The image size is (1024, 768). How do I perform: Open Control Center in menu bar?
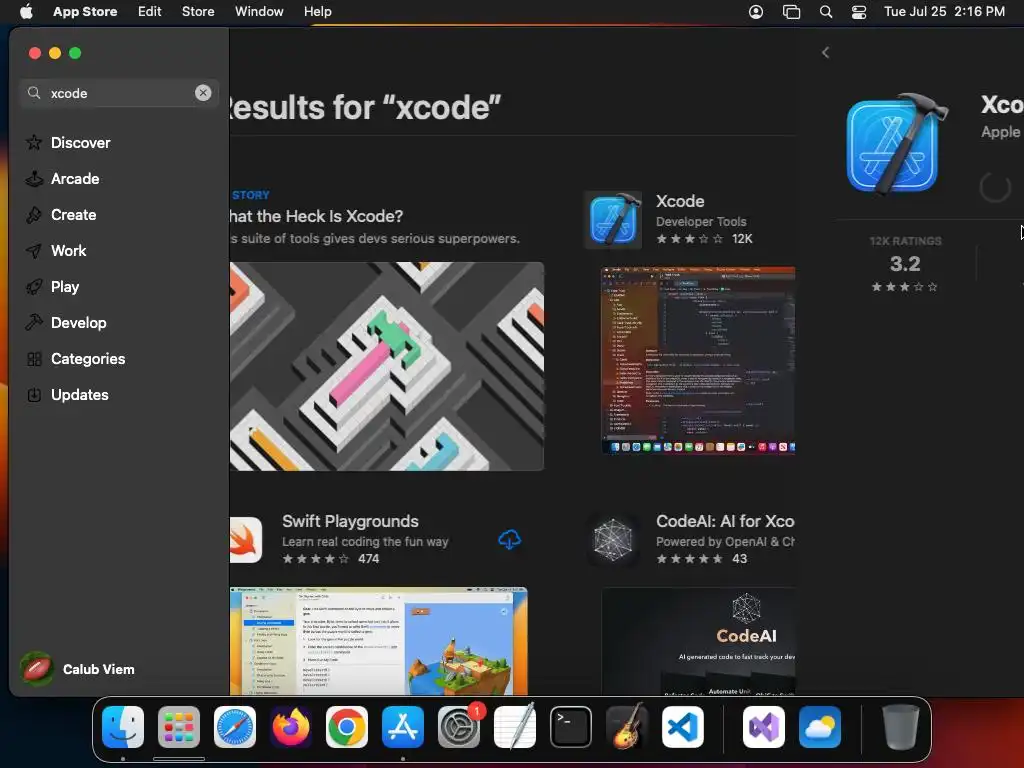point(859,12)
